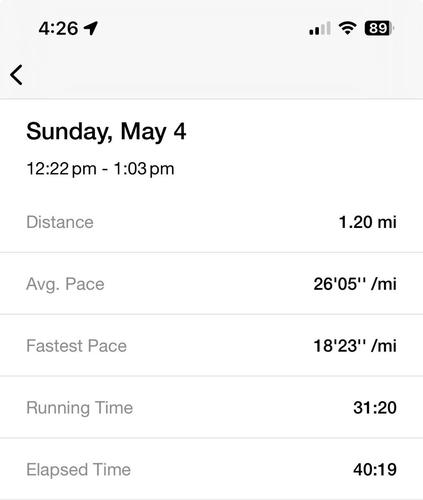Tap the Wi-Fi status icon
This screenshot has width=423, height=500.
(348, 28)
